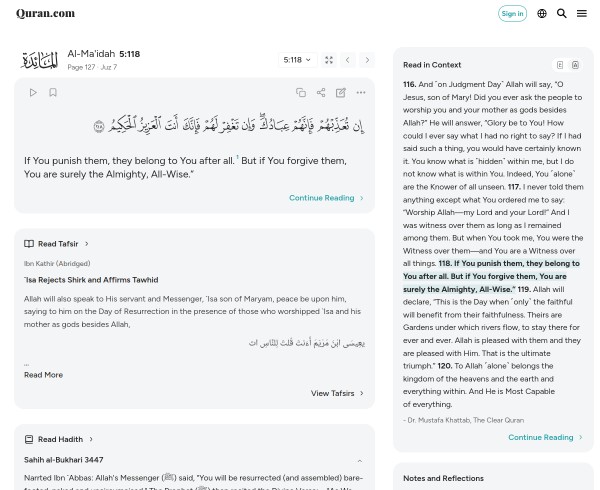Copy the verse text icon
The image size is (600, 490).
point(301,93)
